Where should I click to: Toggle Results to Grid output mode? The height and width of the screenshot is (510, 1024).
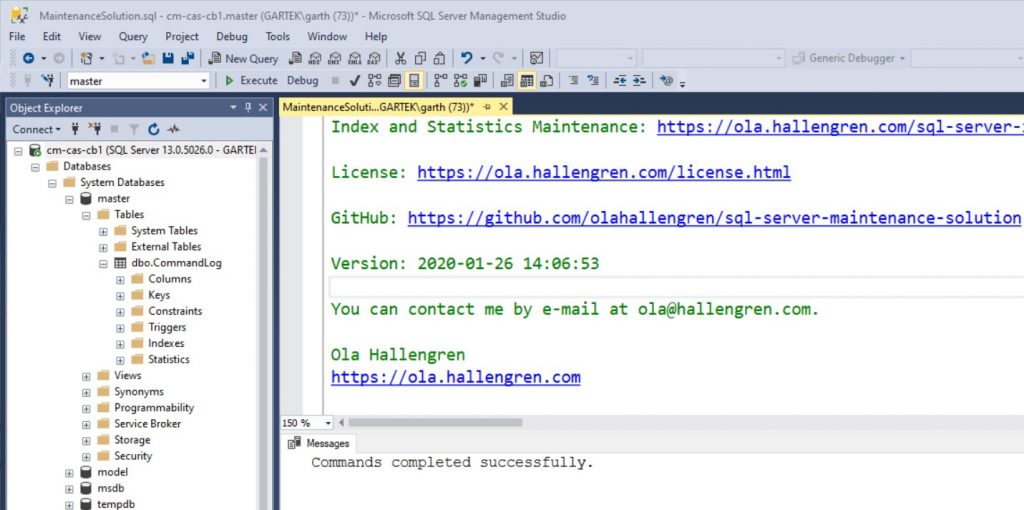(527, 81)
